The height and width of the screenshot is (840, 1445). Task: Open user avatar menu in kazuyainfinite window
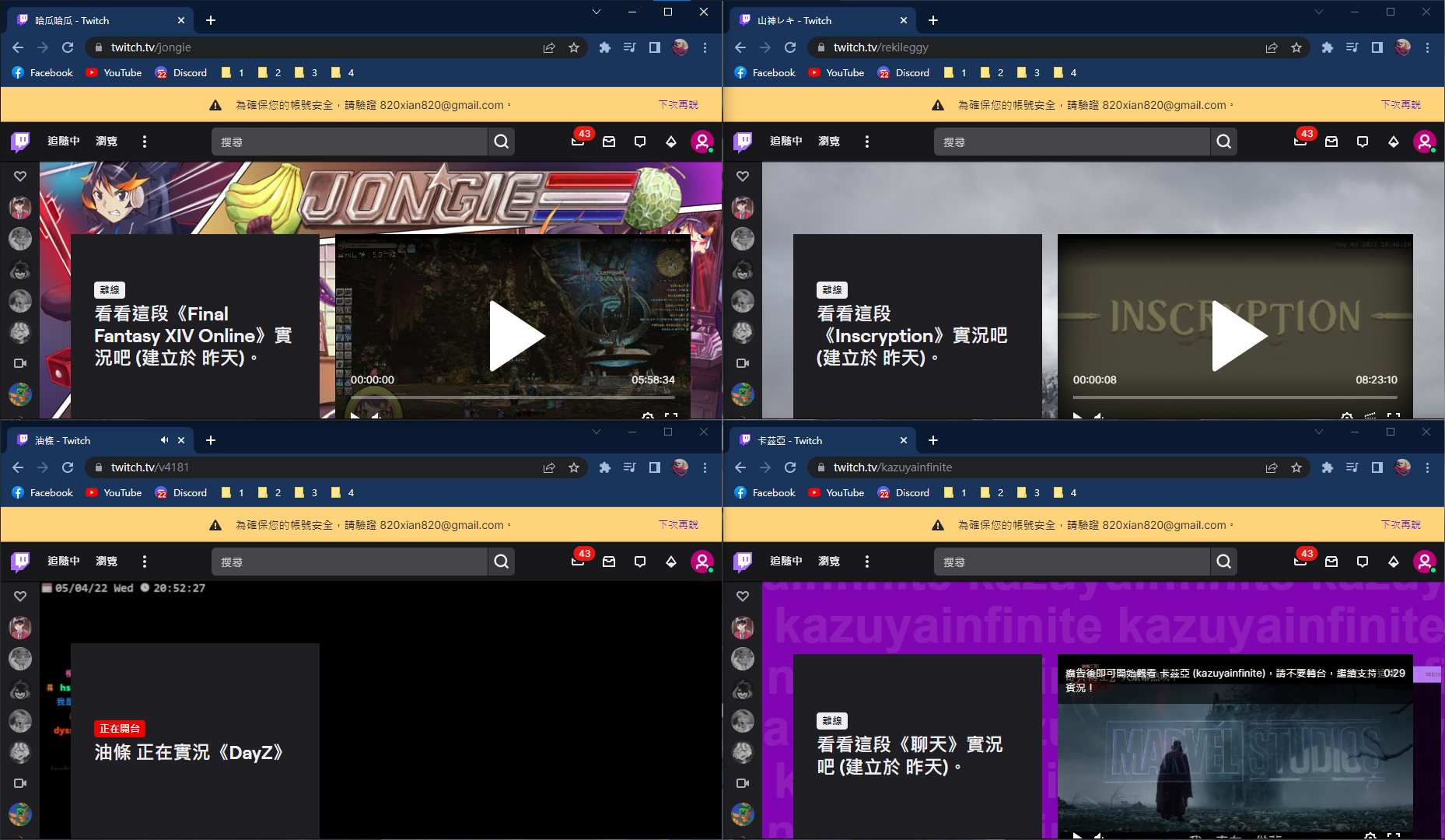tap(1425, 562)
